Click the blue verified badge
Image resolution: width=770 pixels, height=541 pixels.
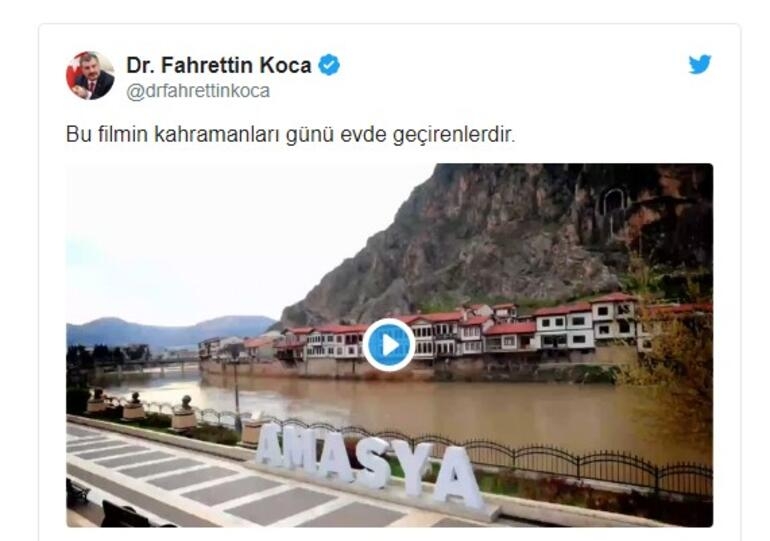tap(329, 65)
